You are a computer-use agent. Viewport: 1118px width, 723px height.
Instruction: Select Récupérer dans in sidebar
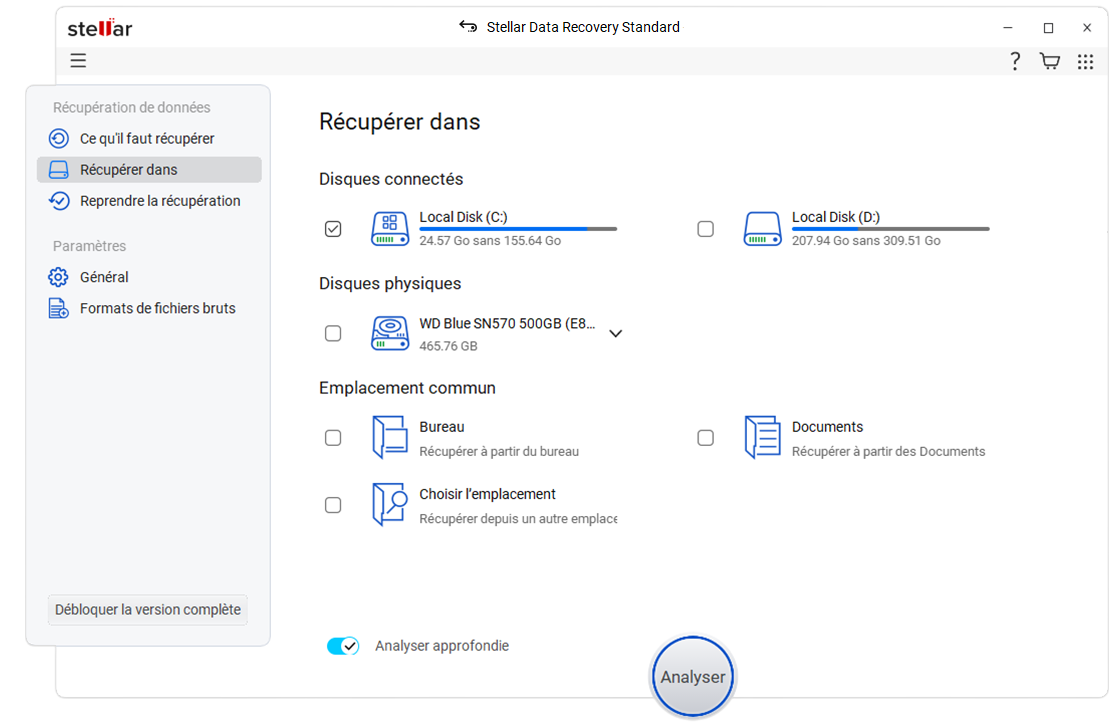tap(149, 170)
